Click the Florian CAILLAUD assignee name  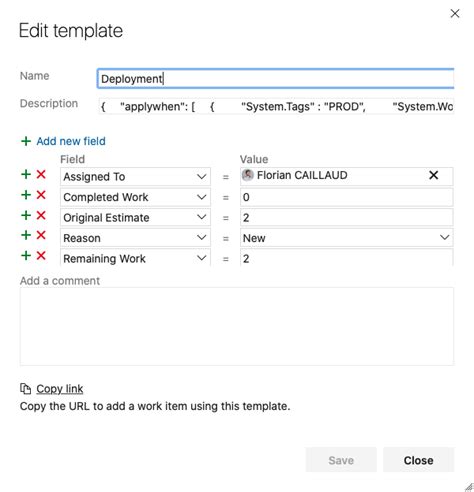pos(302,175)
